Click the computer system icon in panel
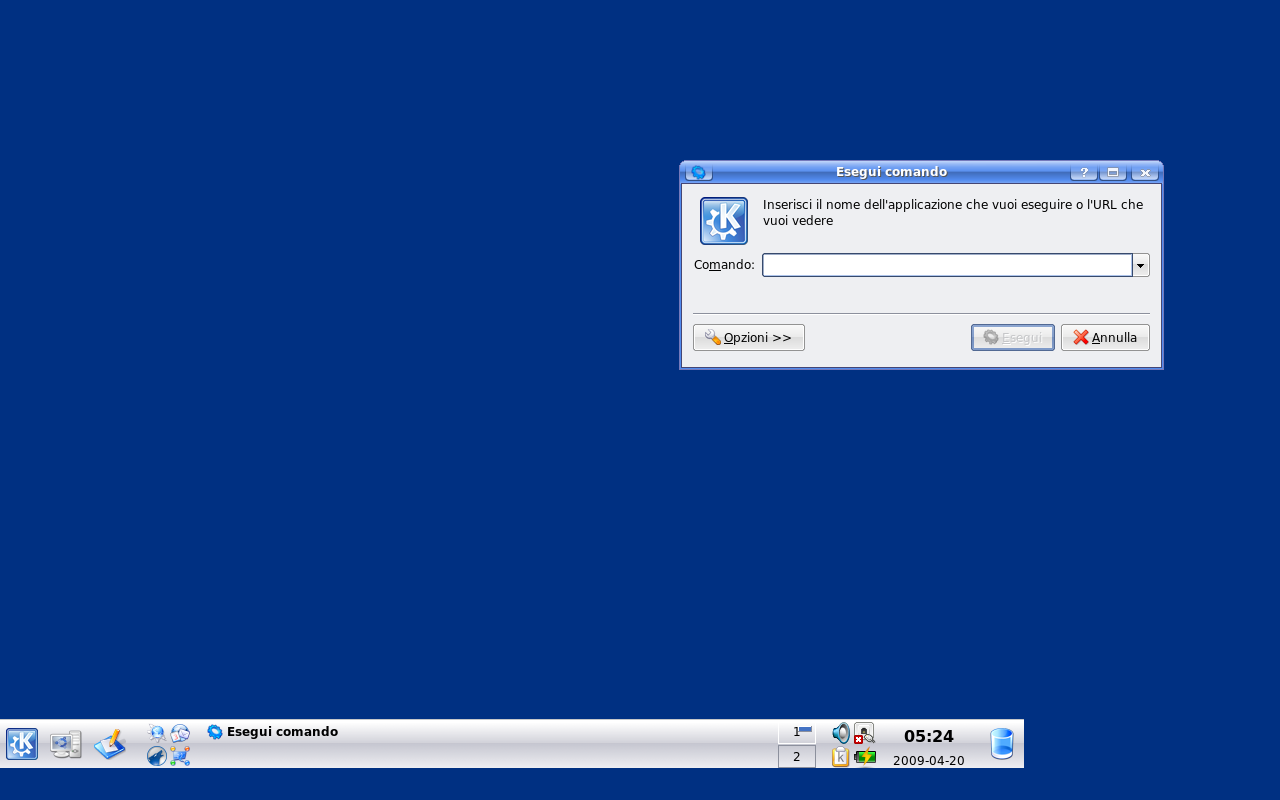 pos(66,744)
